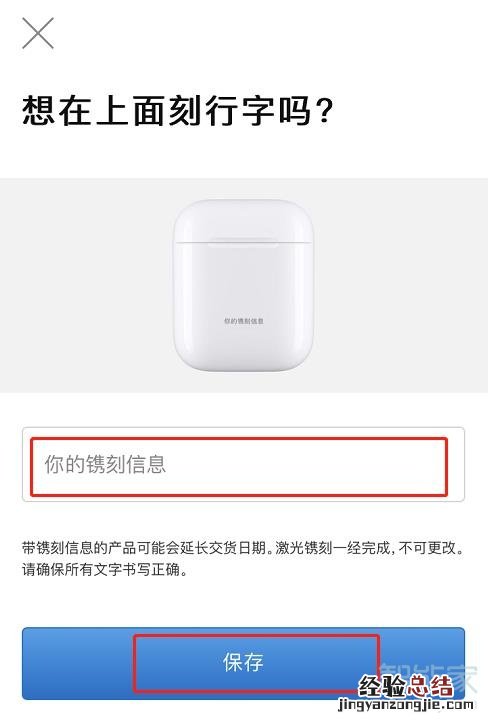Open the jingyanzongjie.com watermark link
The image size is (488, 723).
pyautogui.click(x=406, y=705)
